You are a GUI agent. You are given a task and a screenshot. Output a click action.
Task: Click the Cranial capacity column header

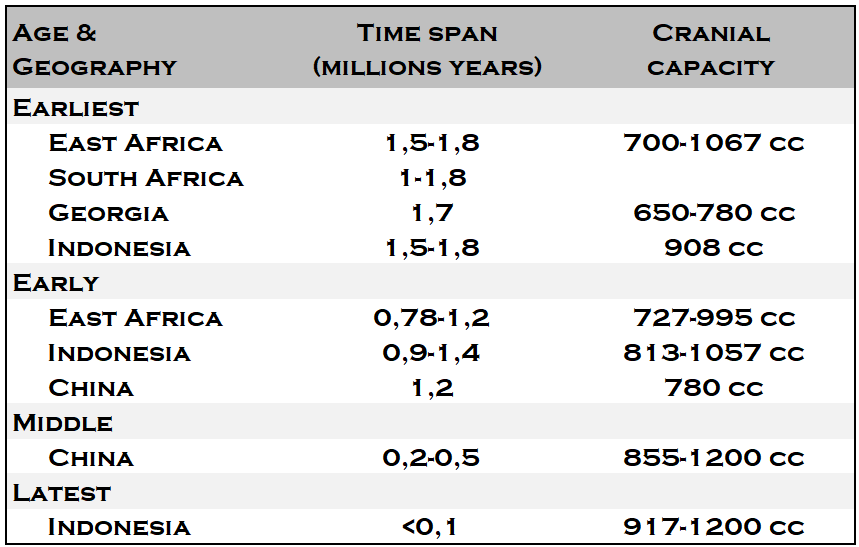711,50
